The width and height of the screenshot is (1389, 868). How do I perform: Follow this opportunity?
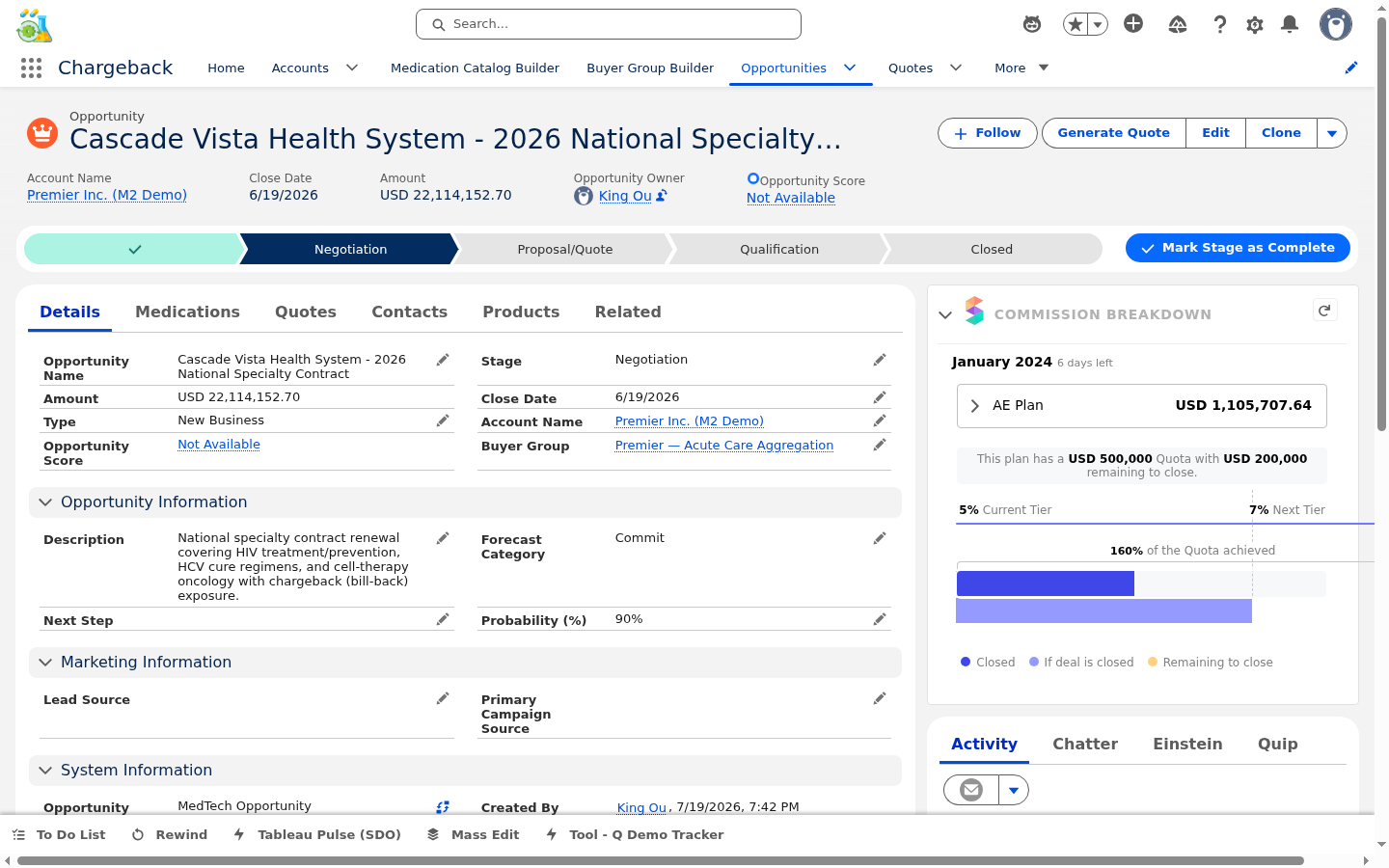point(988,133)
